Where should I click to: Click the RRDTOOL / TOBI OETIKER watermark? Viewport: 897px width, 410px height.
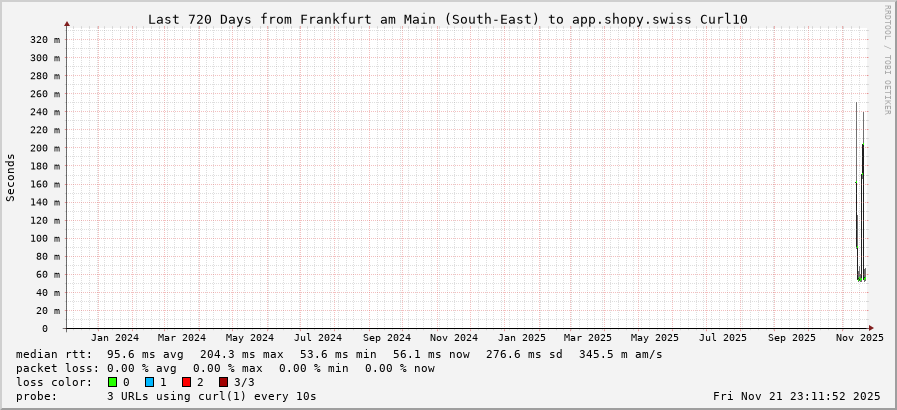pos(887,60)
